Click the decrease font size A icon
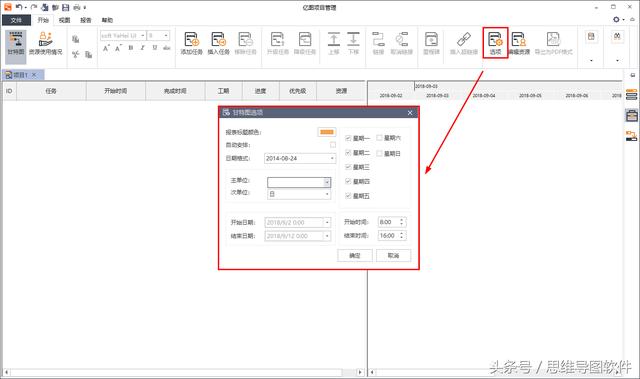The image size is (640, 379). [x=118, y=48]
